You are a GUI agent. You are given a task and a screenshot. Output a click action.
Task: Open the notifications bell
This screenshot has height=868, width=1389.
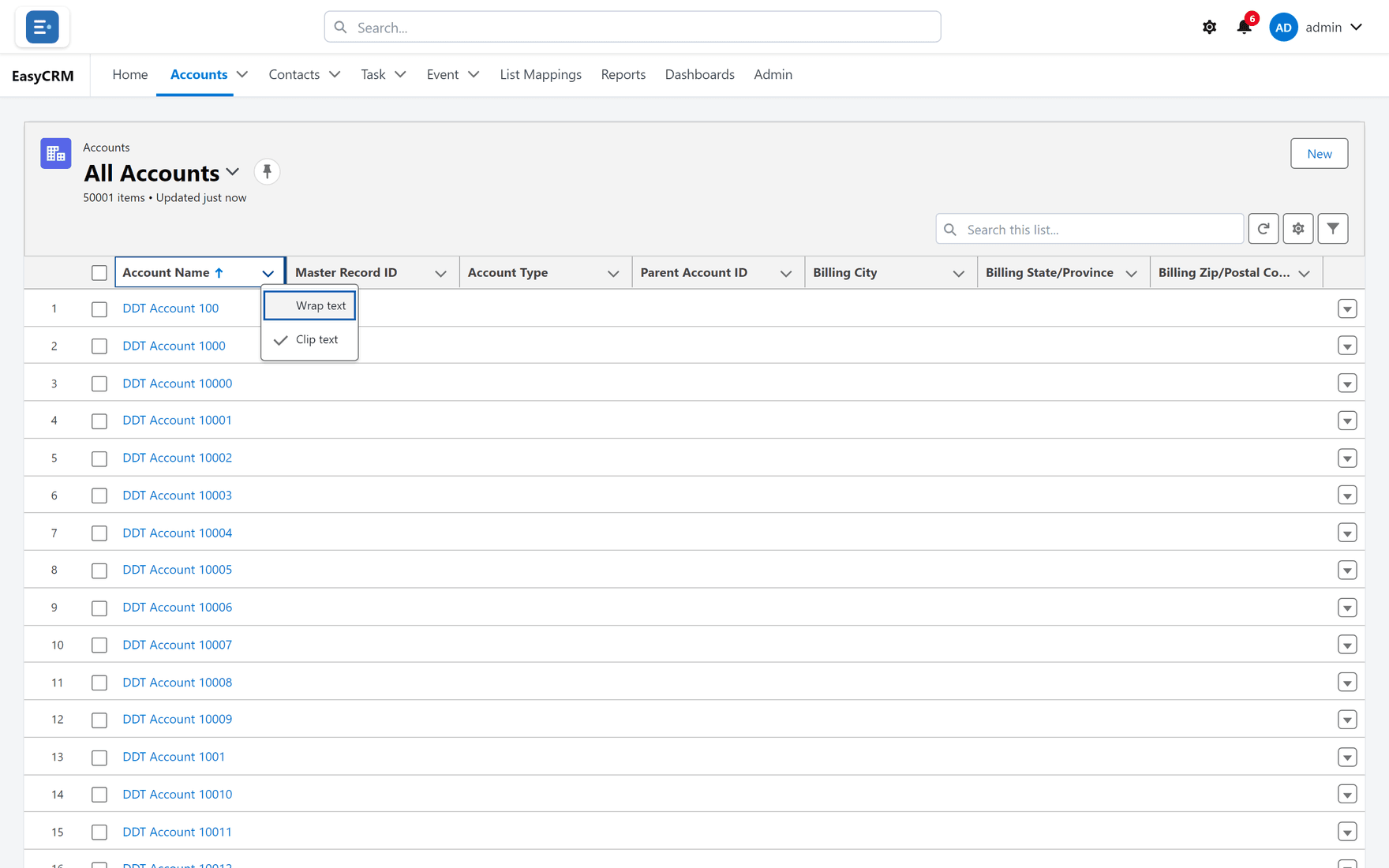(1245, 27)
